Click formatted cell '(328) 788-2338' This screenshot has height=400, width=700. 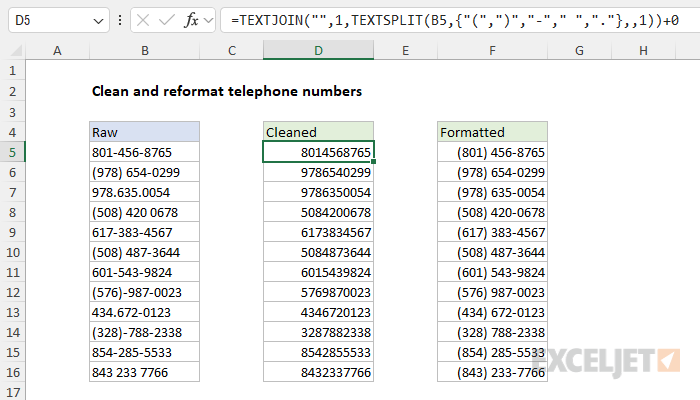pyautogui.click(x=492, y=333)
